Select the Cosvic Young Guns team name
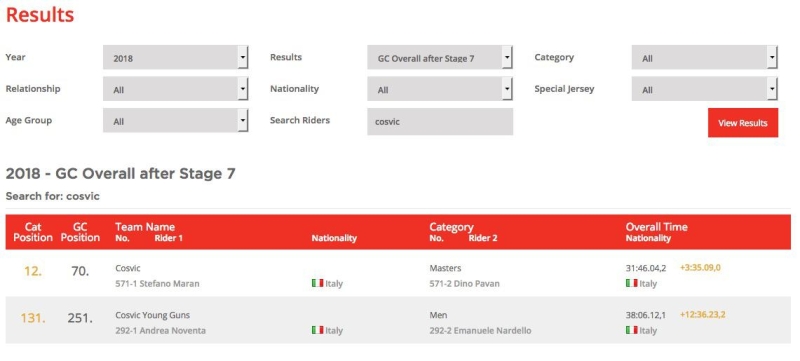 coord(153,315)
